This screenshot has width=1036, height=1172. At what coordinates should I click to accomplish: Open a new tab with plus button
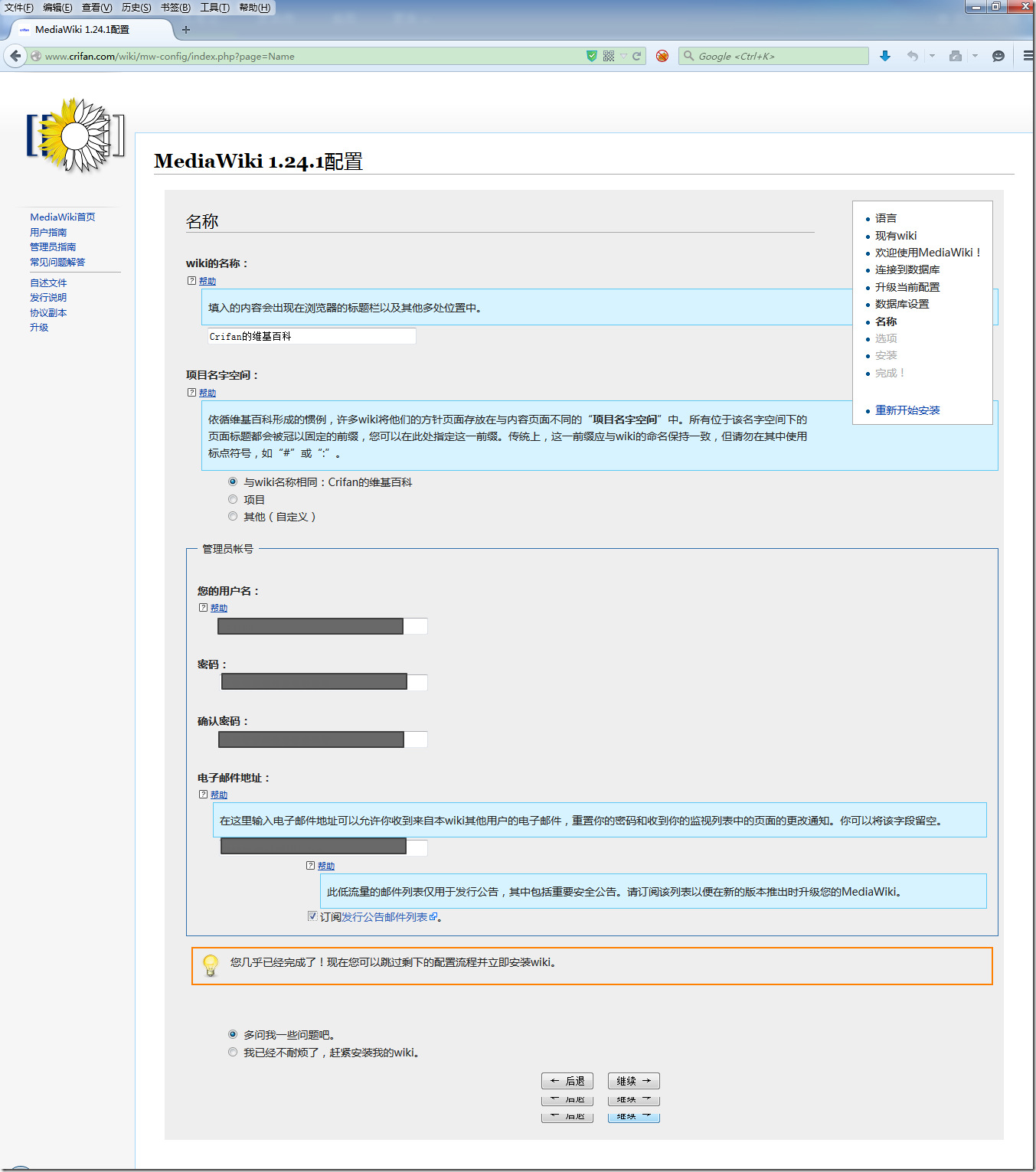click(x=186, y=30)
